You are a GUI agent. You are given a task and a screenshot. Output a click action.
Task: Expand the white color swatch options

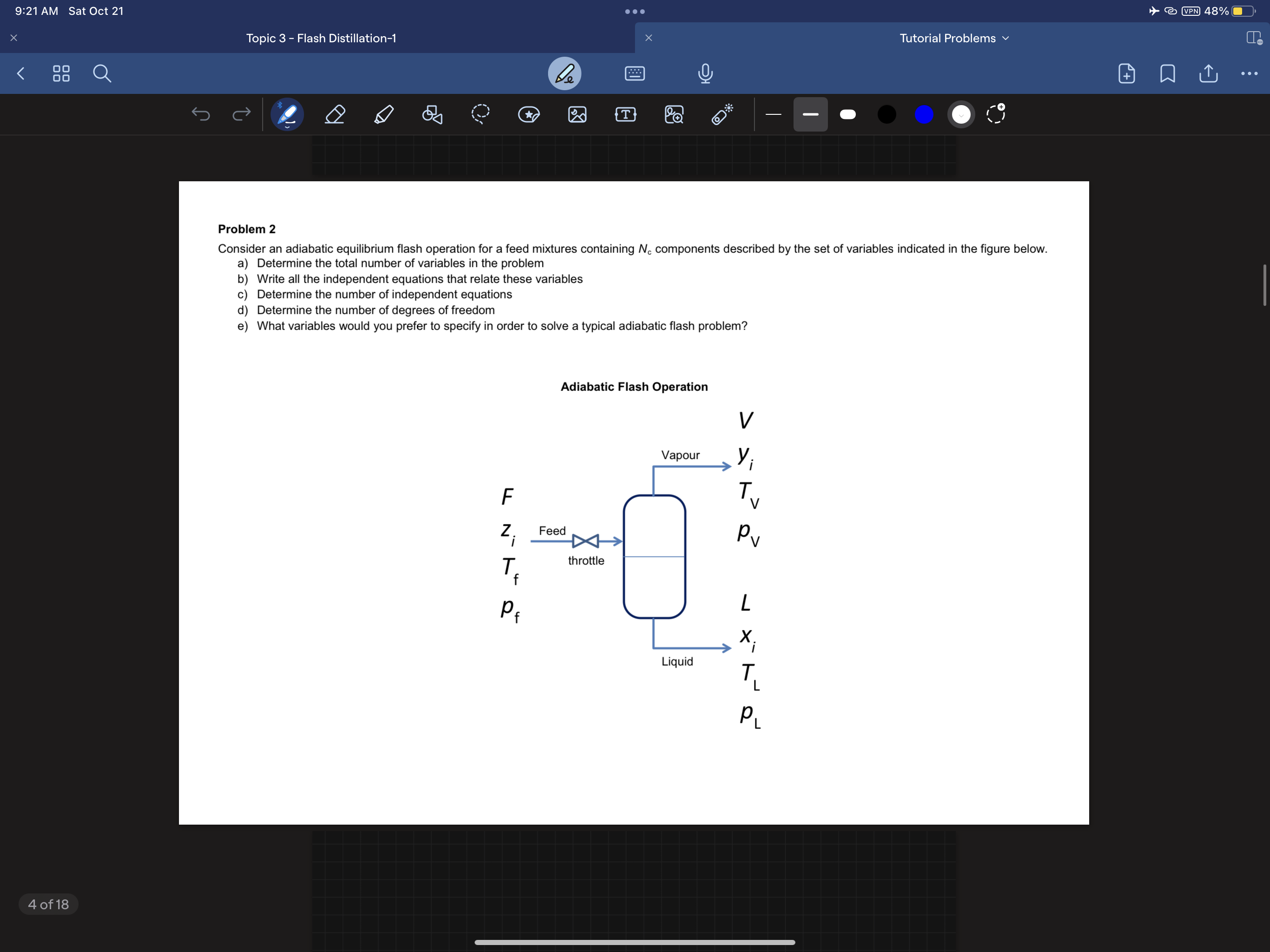pyautogui.click(x=961, y=114)
